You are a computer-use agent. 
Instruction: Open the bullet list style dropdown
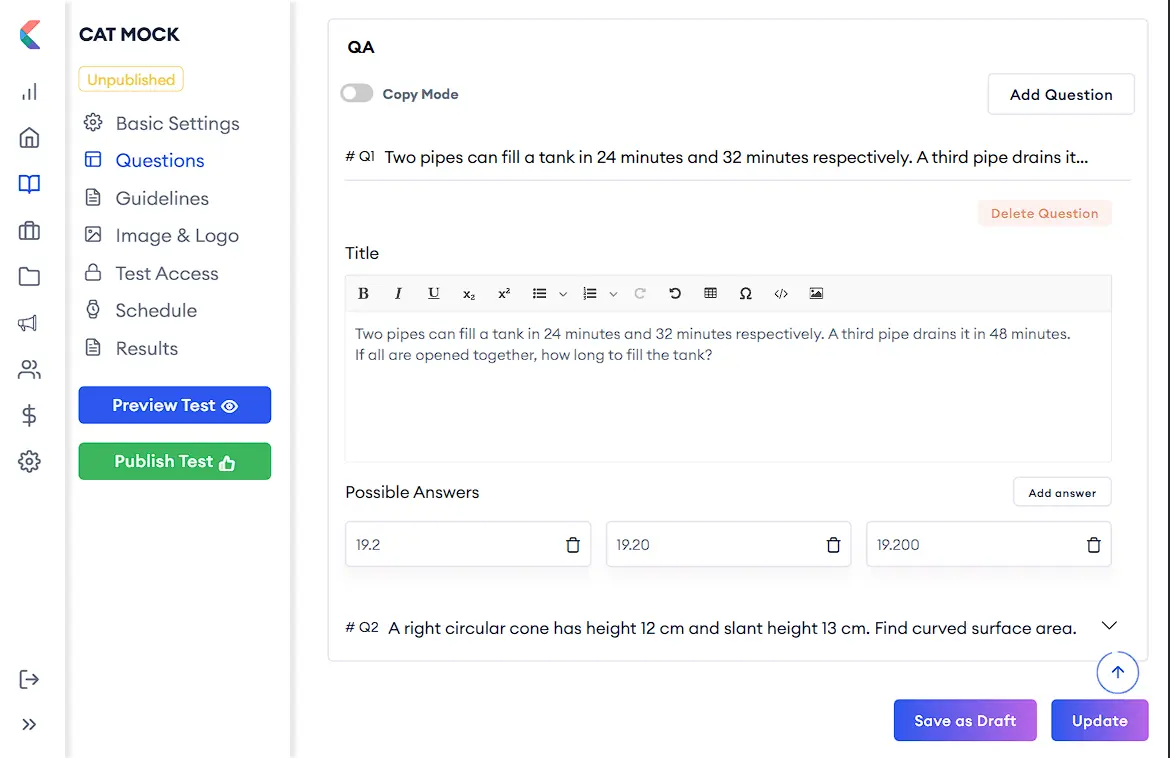point(563,294)
